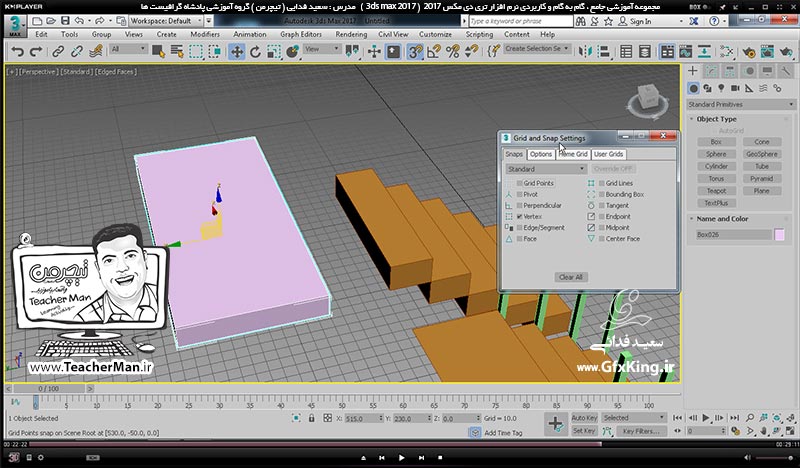Enable the Endpoint snap checkbox
Viewport: 800px width, 468px height.
click(x=602, y=217)
